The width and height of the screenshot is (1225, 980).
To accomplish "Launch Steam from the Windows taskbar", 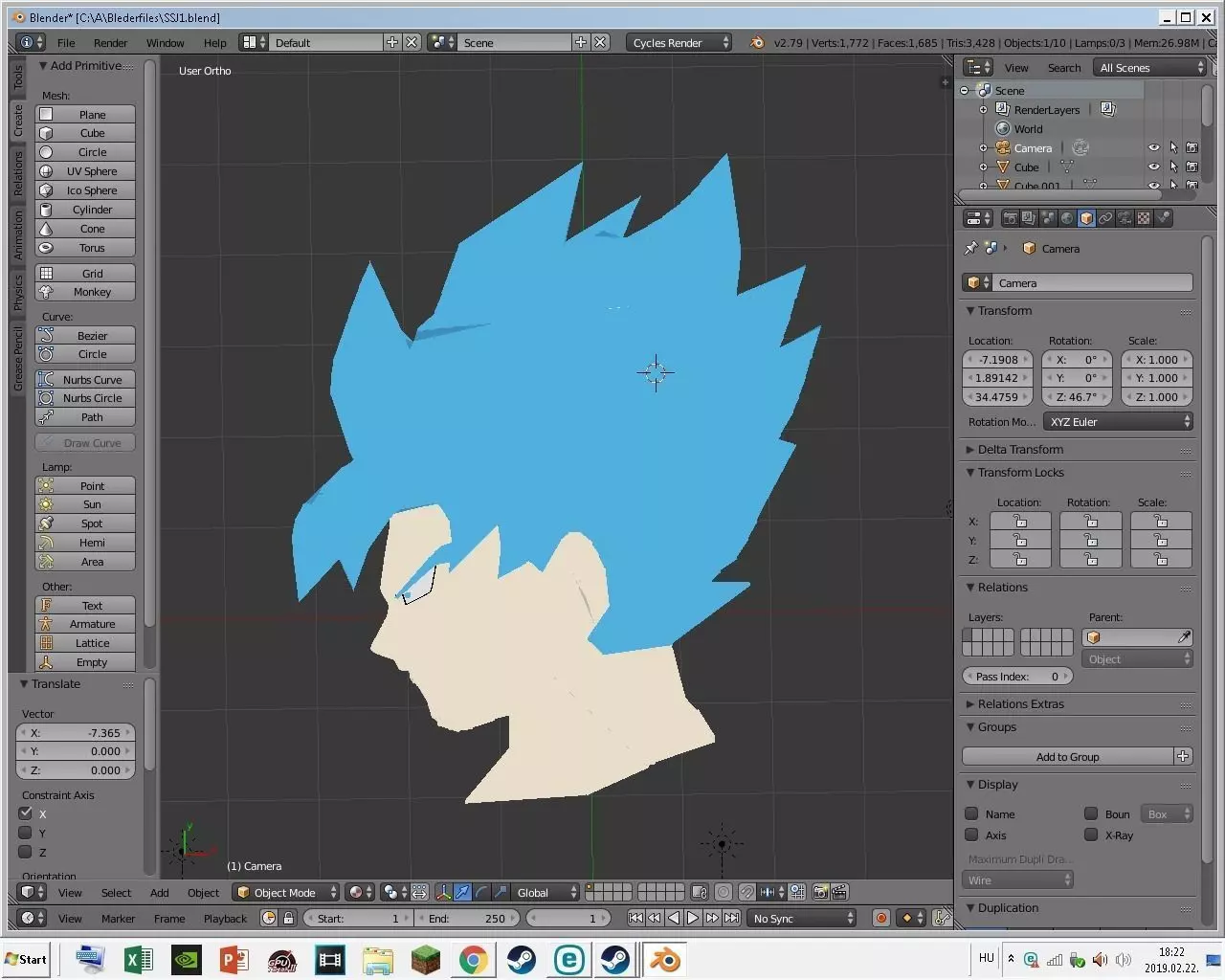I will coord(522,959).
